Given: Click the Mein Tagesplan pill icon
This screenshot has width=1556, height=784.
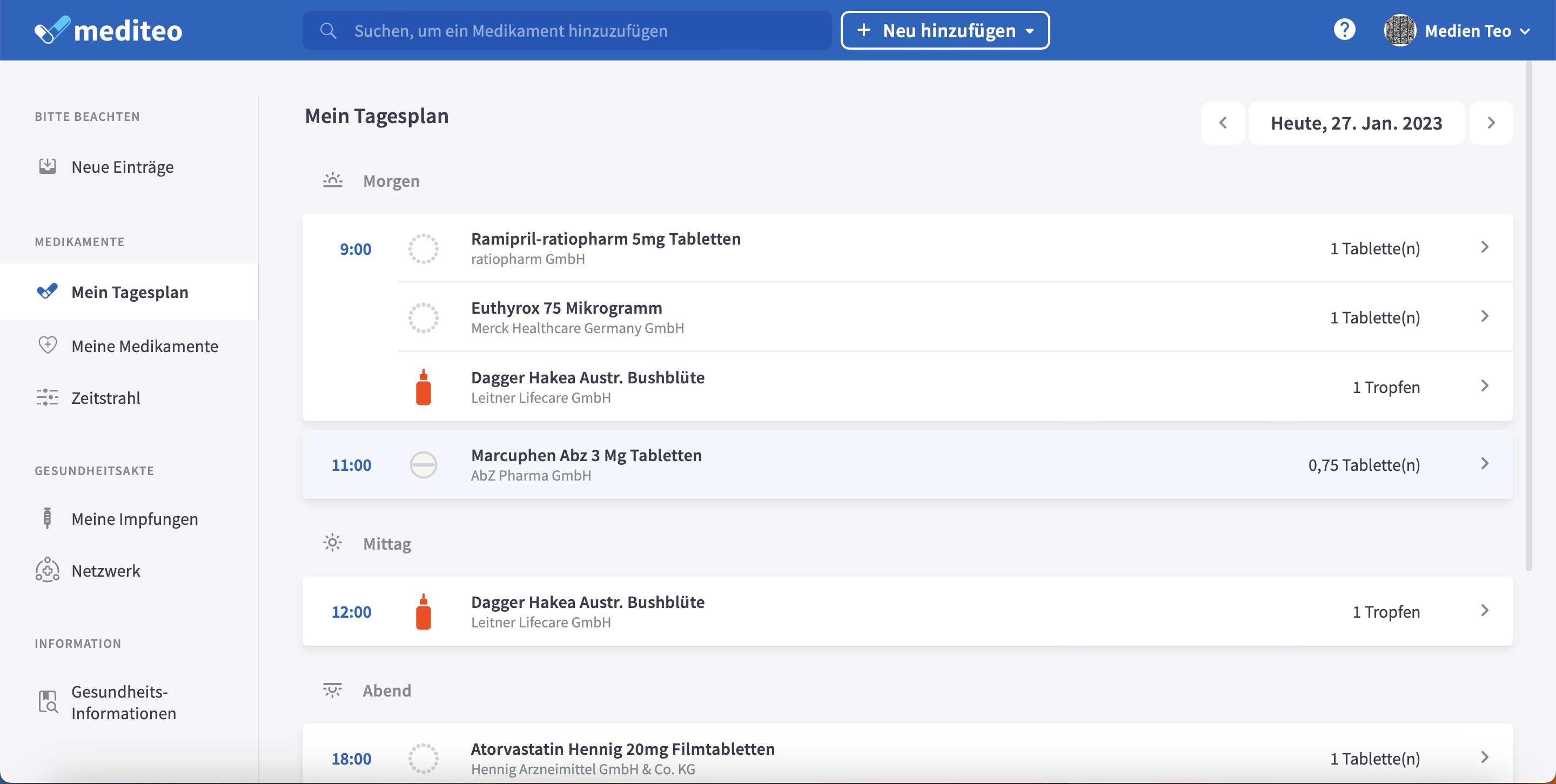Looking at the screenshot, I should click(47, 292).
